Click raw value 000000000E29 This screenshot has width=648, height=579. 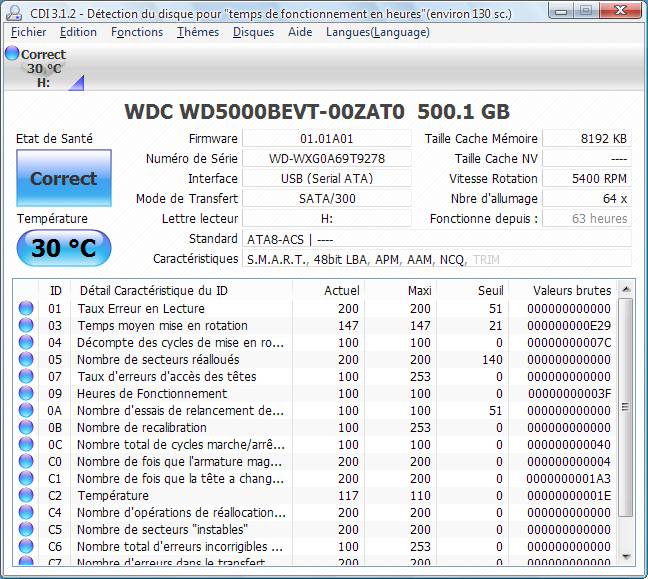569,325
